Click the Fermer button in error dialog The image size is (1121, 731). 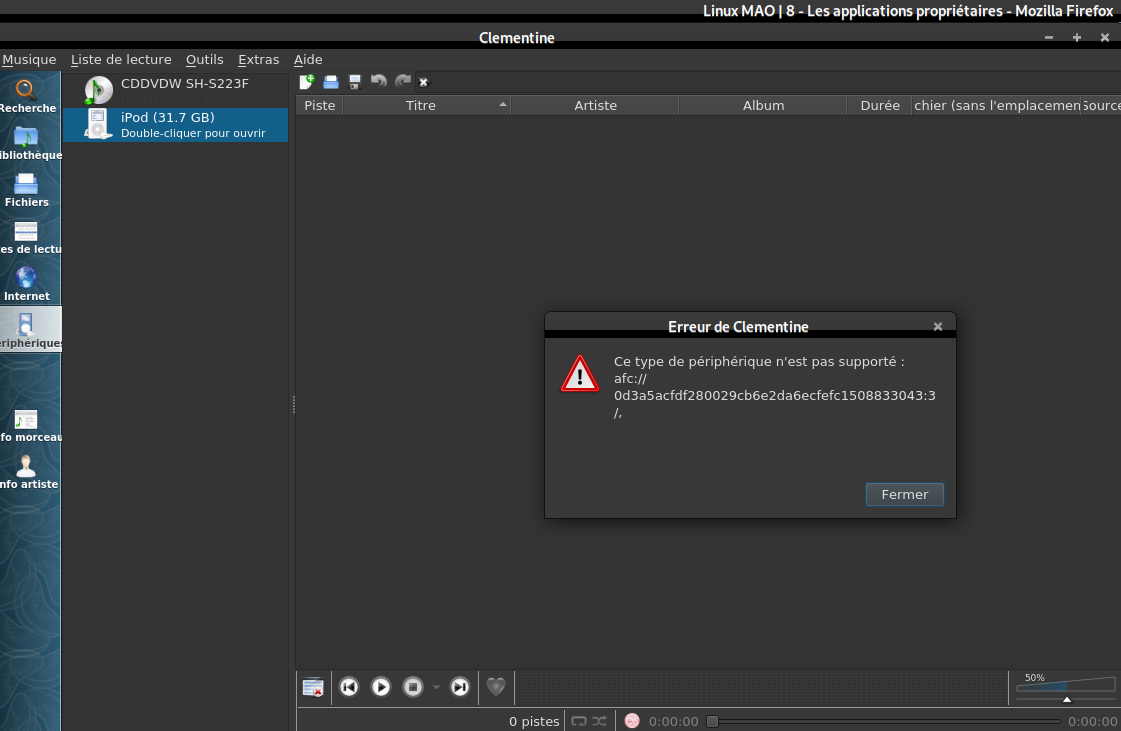[x=904, y=494]
